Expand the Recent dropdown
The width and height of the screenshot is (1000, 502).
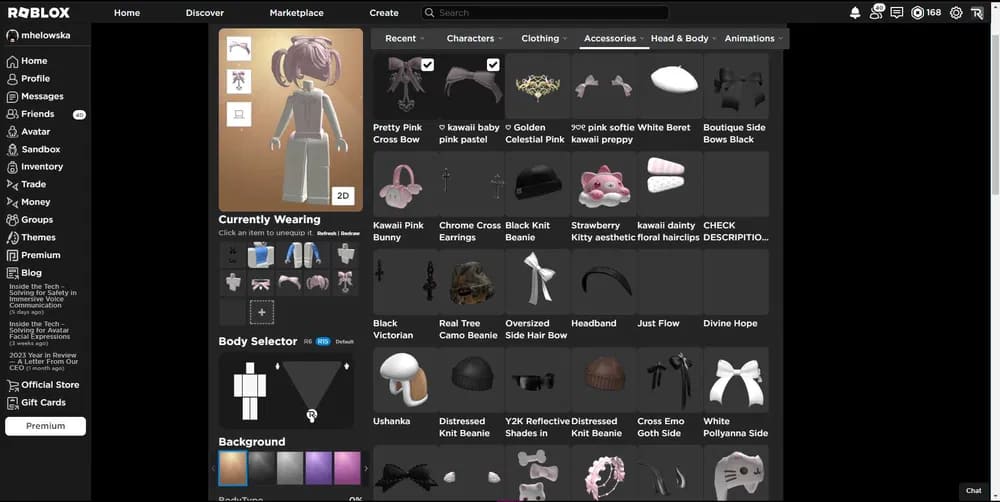405,38
